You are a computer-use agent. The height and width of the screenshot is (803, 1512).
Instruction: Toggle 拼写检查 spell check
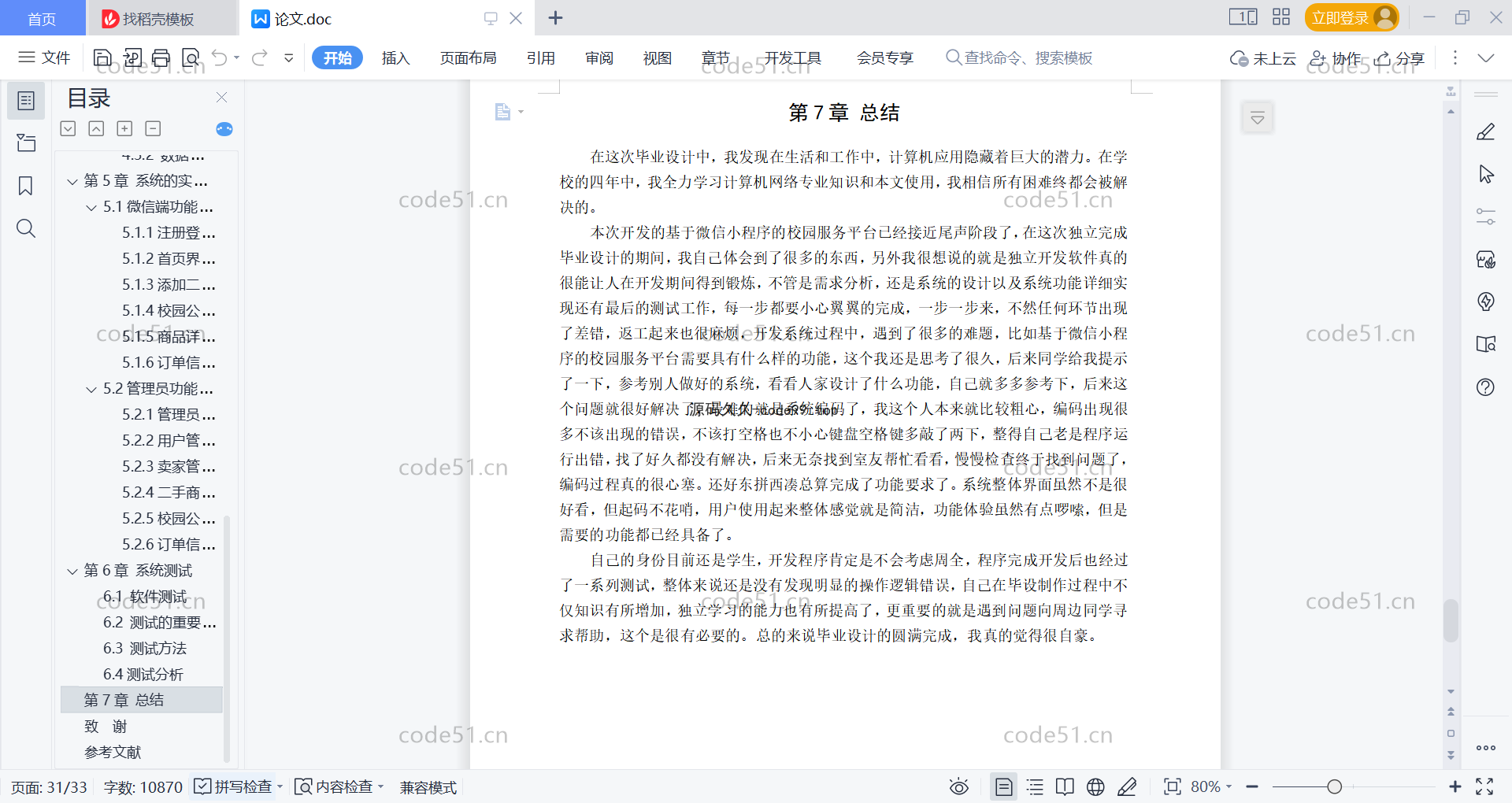(x=234, y=787)
